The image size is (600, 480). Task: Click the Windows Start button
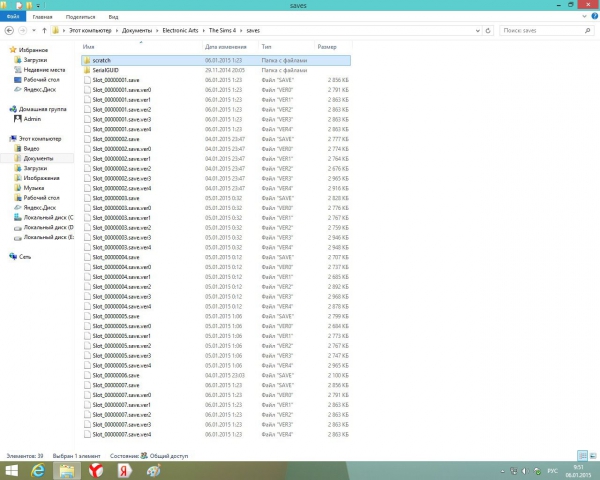point(10,470)
